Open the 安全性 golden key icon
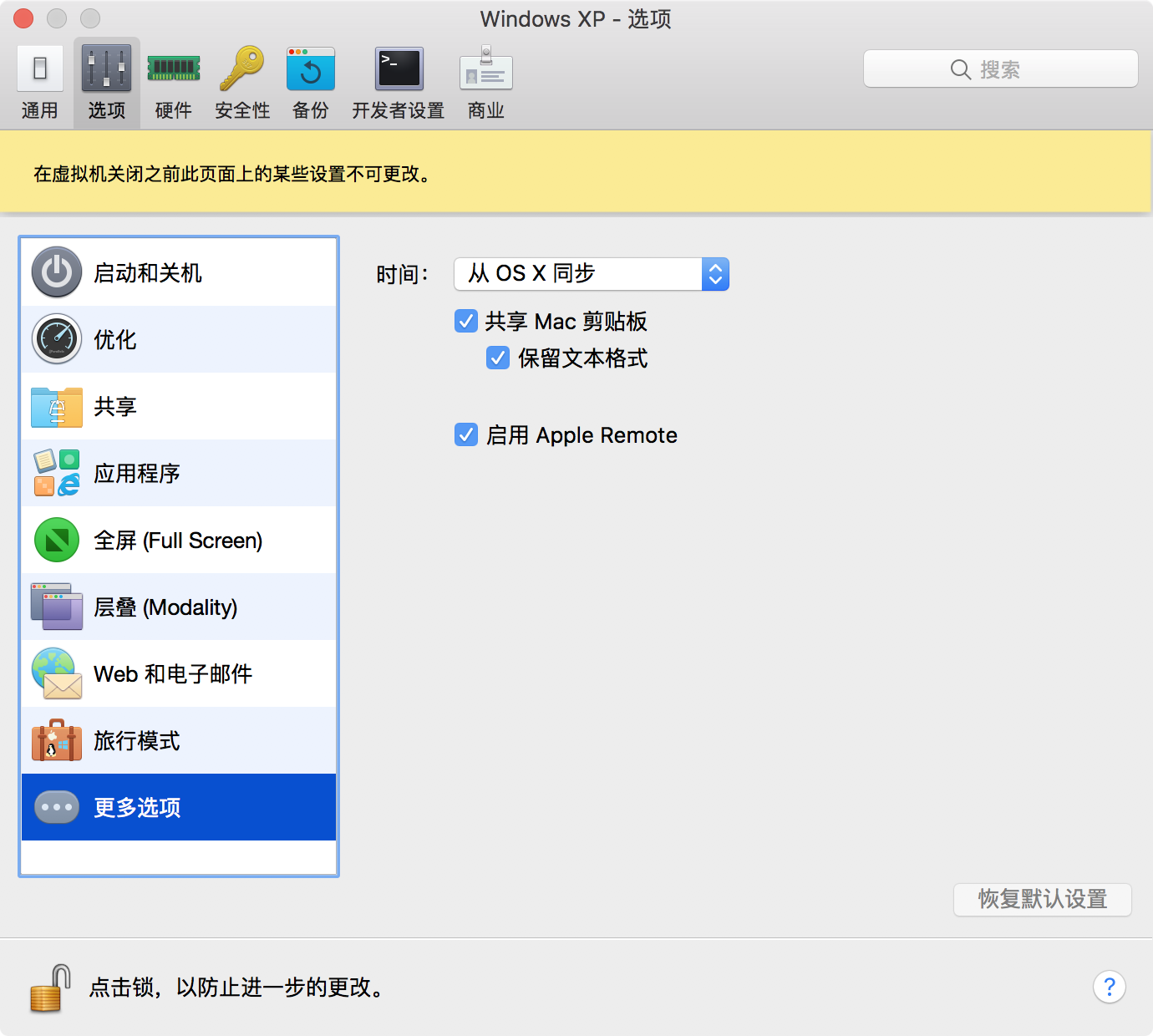The width and height of the screenshot is (1153, 1036). click(x=241, y=69)
